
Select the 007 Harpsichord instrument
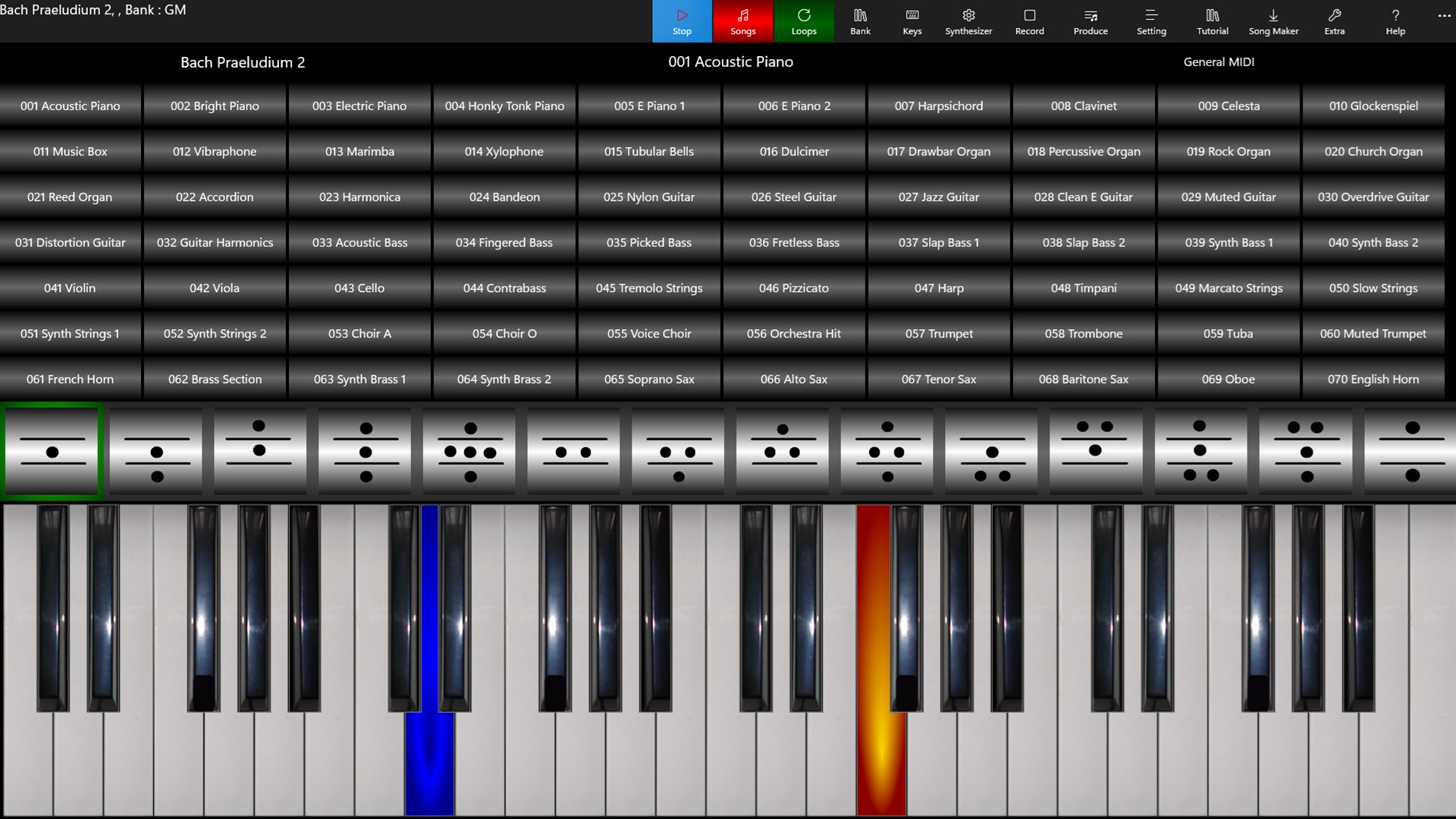click(939, 105)
